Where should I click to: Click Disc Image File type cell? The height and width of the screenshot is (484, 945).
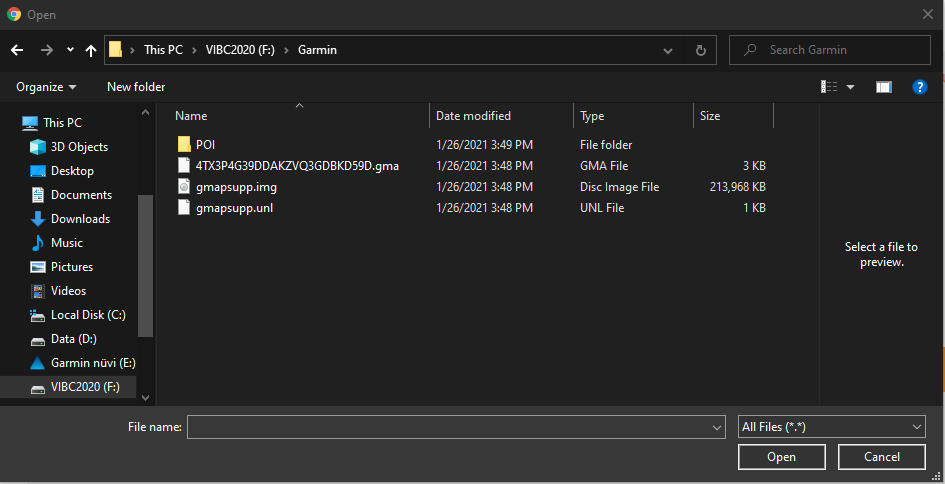click(x=620, y=187)
